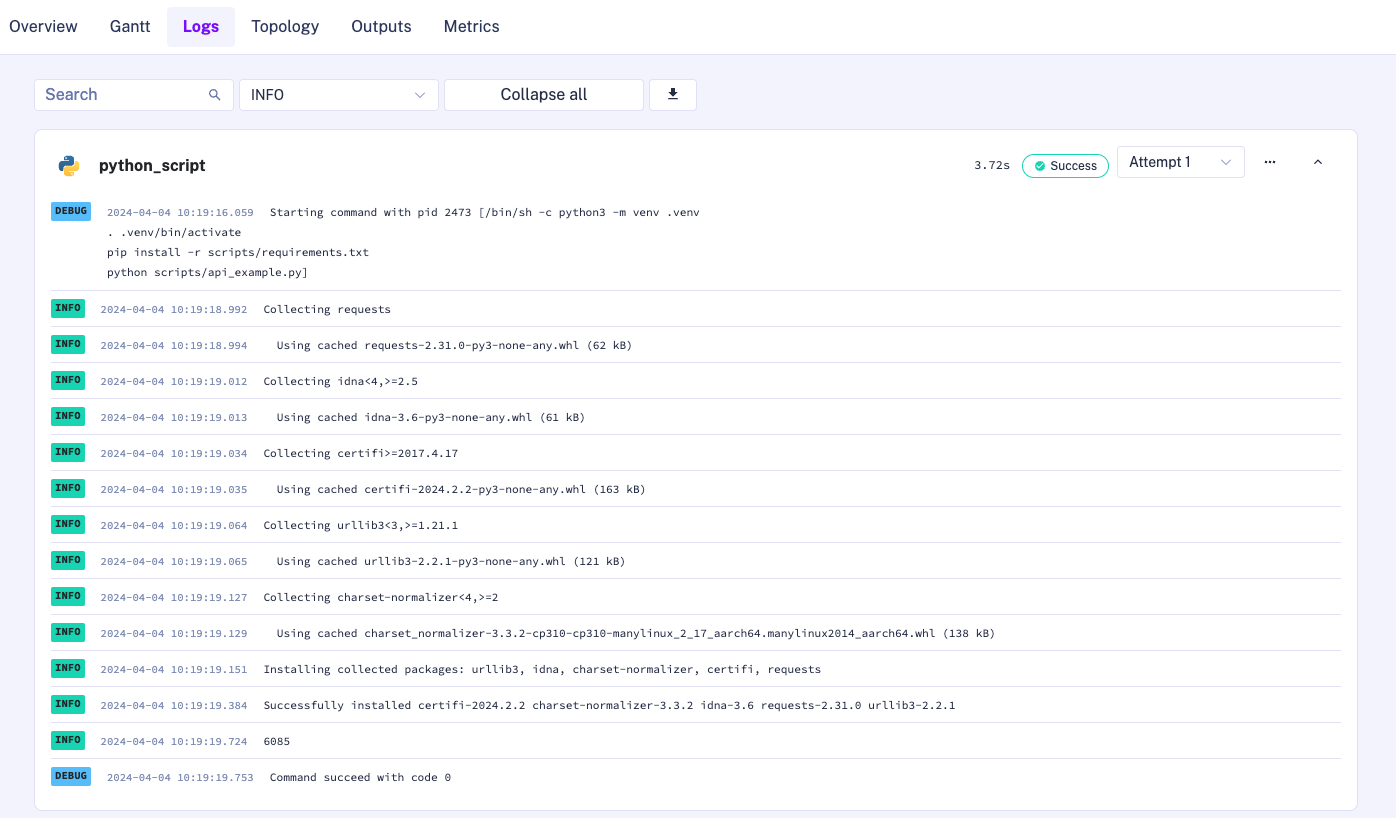Image resolution: width=1396 pixels, height=818 pixels.
Task: Go to the Topology tab
Action: pyautogui.click(x=284, y=26)
